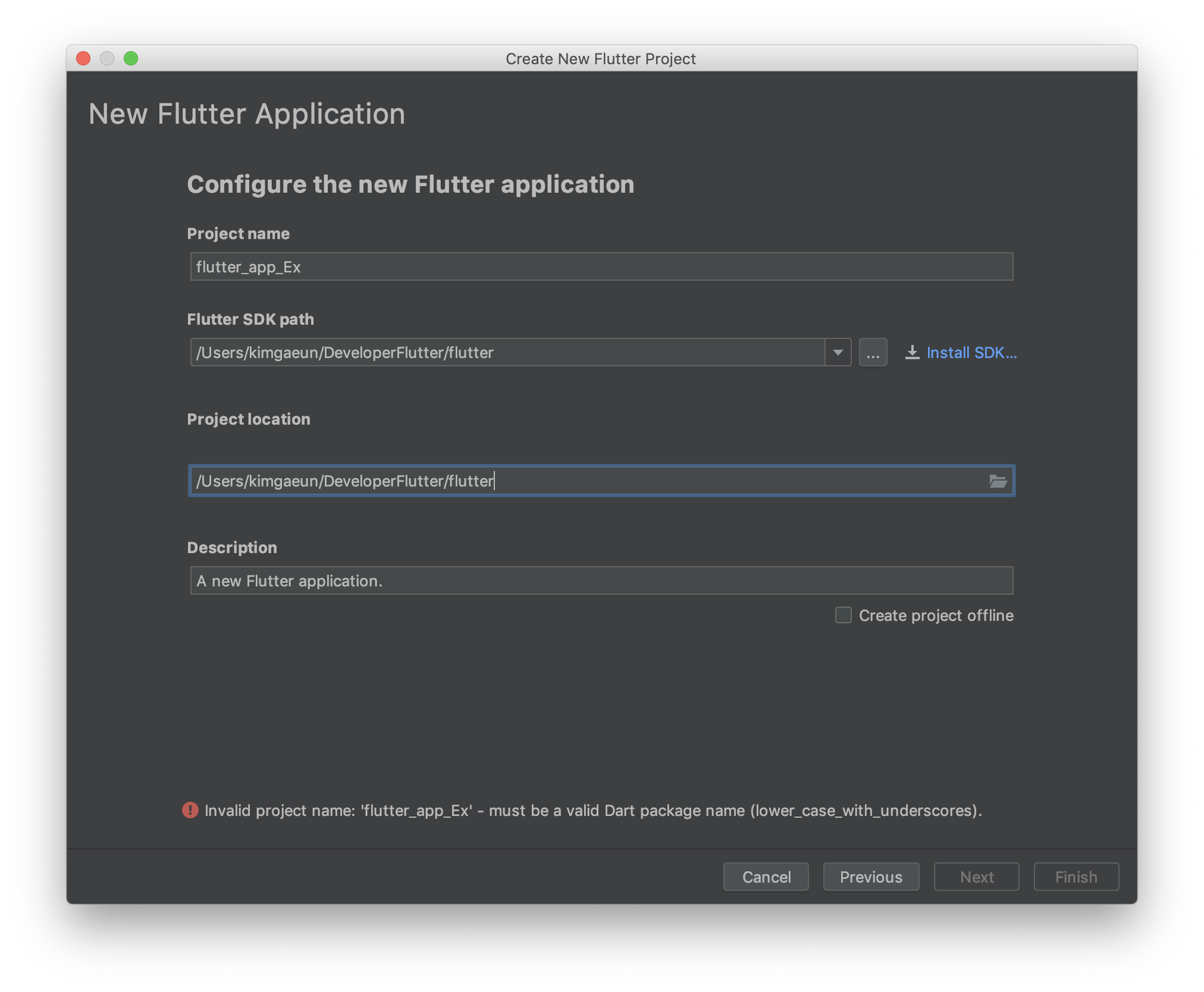1204x992 pixels.
Task: Click the 'Project location' label
Action: pyautogui.click(x=249, y=419)
